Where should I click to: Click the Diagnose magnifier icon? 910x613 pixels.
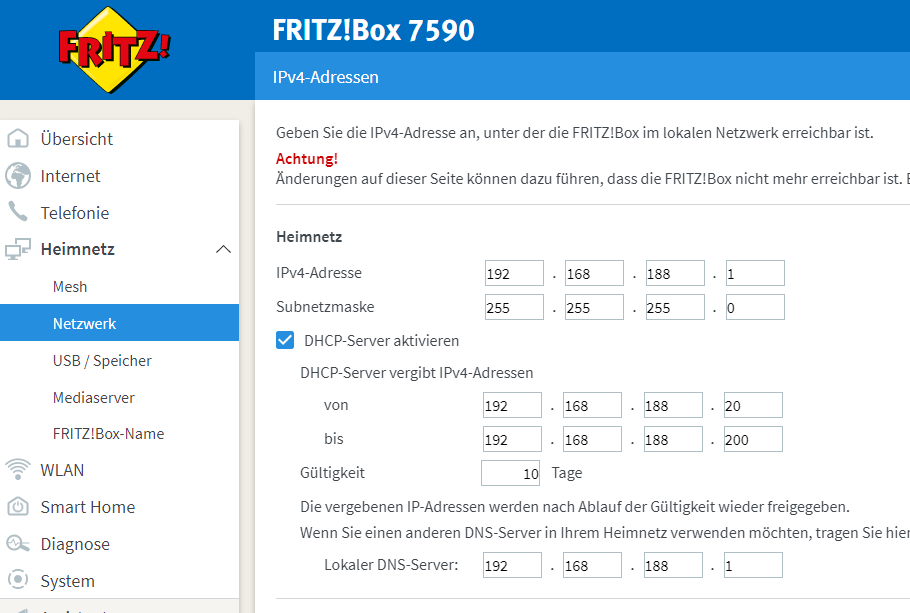click(x=18, y=544)
